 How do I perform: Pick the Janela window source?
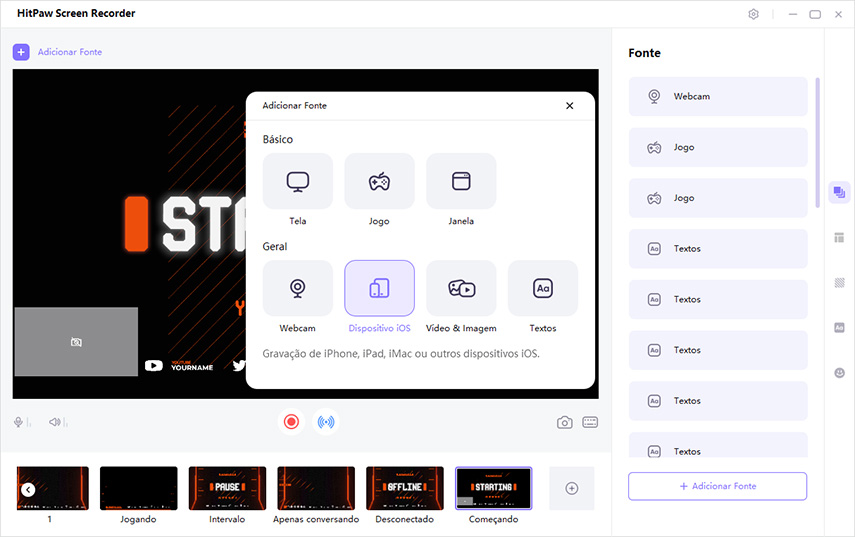(461, 181)
